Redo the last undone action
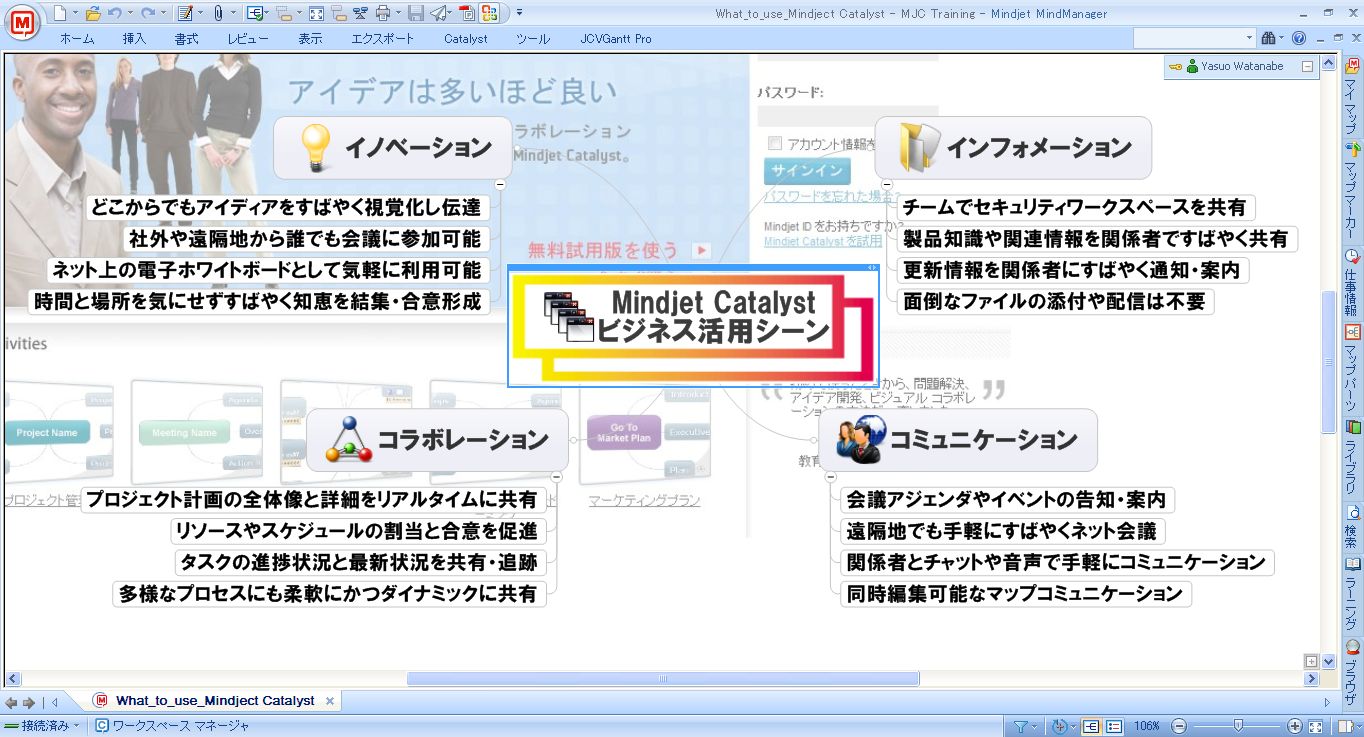Screen dimensions: 1364x737 tap(148, 13)
